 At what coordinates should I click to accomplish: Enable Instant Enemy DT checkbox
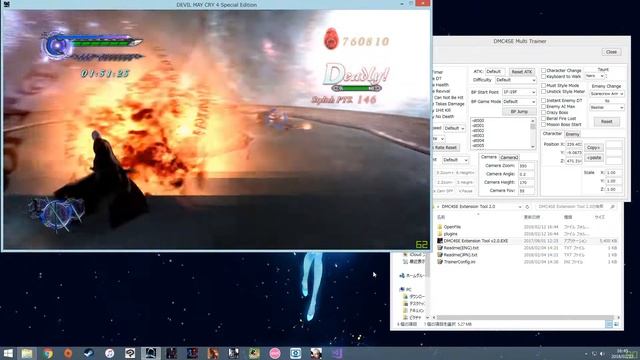(x=543, y=100)
